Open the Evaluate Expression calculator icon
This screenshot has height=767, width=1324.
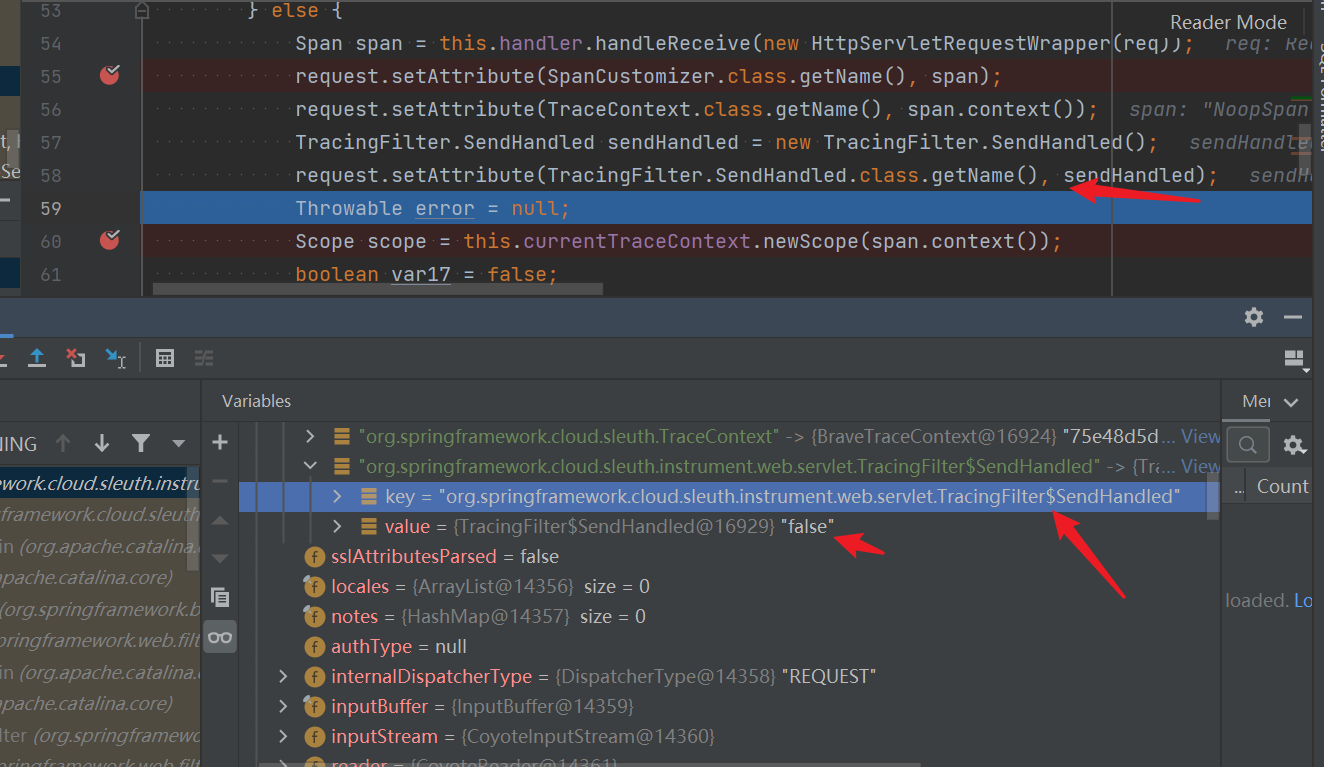pos(166,357)
